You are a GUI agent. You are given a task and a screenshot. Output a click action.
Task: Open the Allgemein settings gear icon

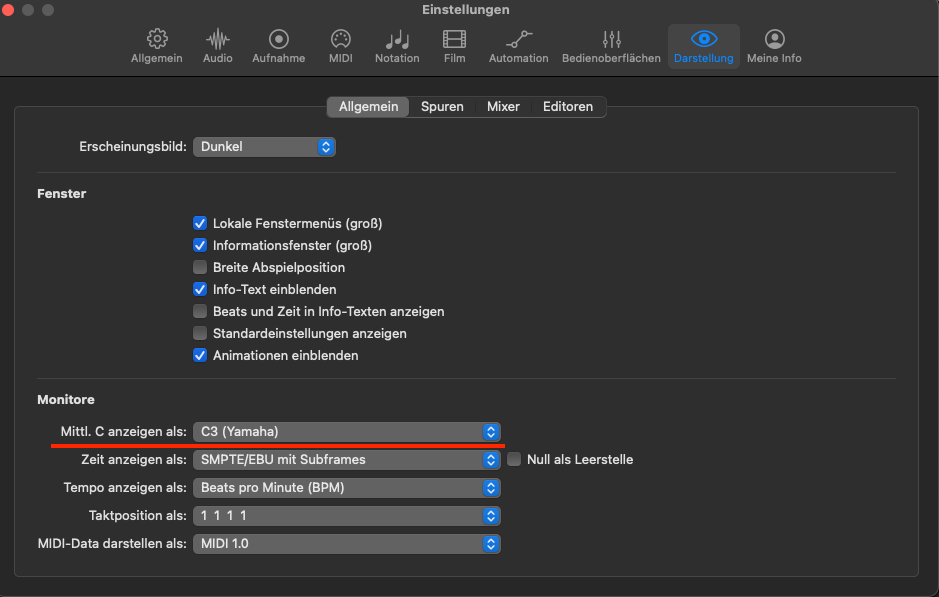[156, 46]
